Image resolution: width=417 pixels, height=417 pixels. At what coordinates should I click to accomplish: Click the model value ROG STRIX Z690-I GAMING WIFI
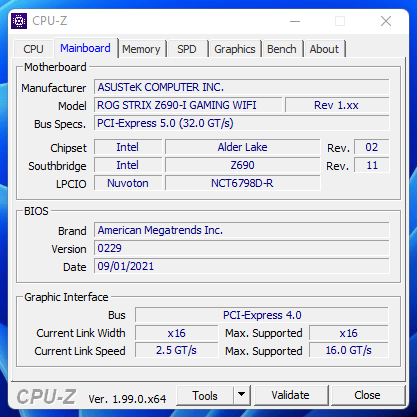click(188, 105)
